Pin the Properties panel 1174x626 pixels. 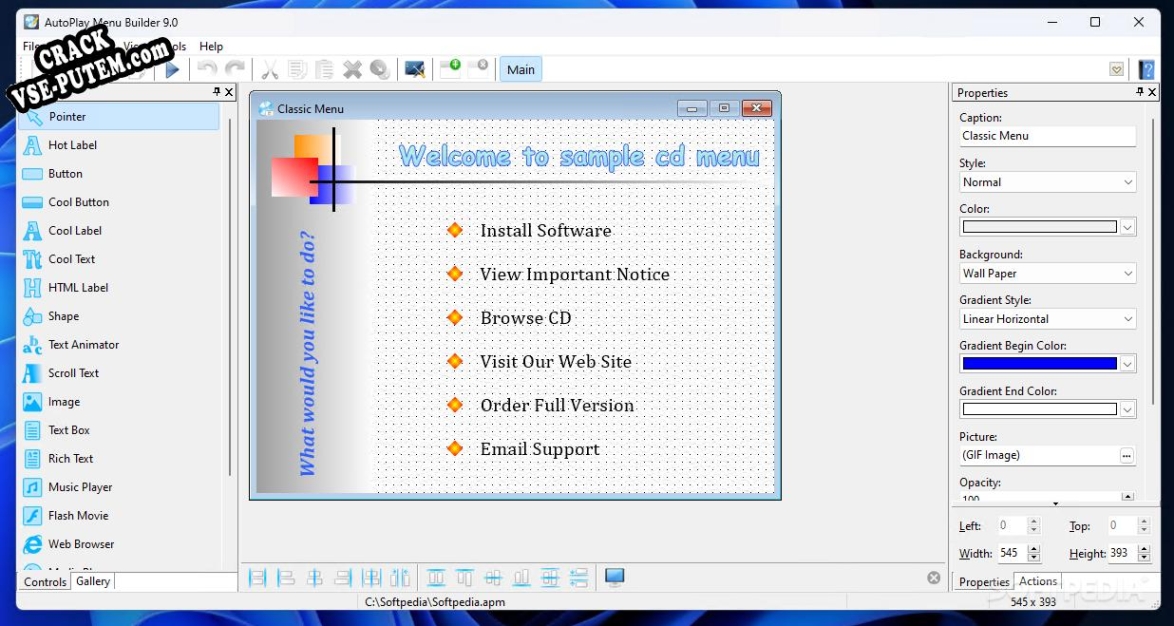pyautogui.click(x=1140, y=92)
